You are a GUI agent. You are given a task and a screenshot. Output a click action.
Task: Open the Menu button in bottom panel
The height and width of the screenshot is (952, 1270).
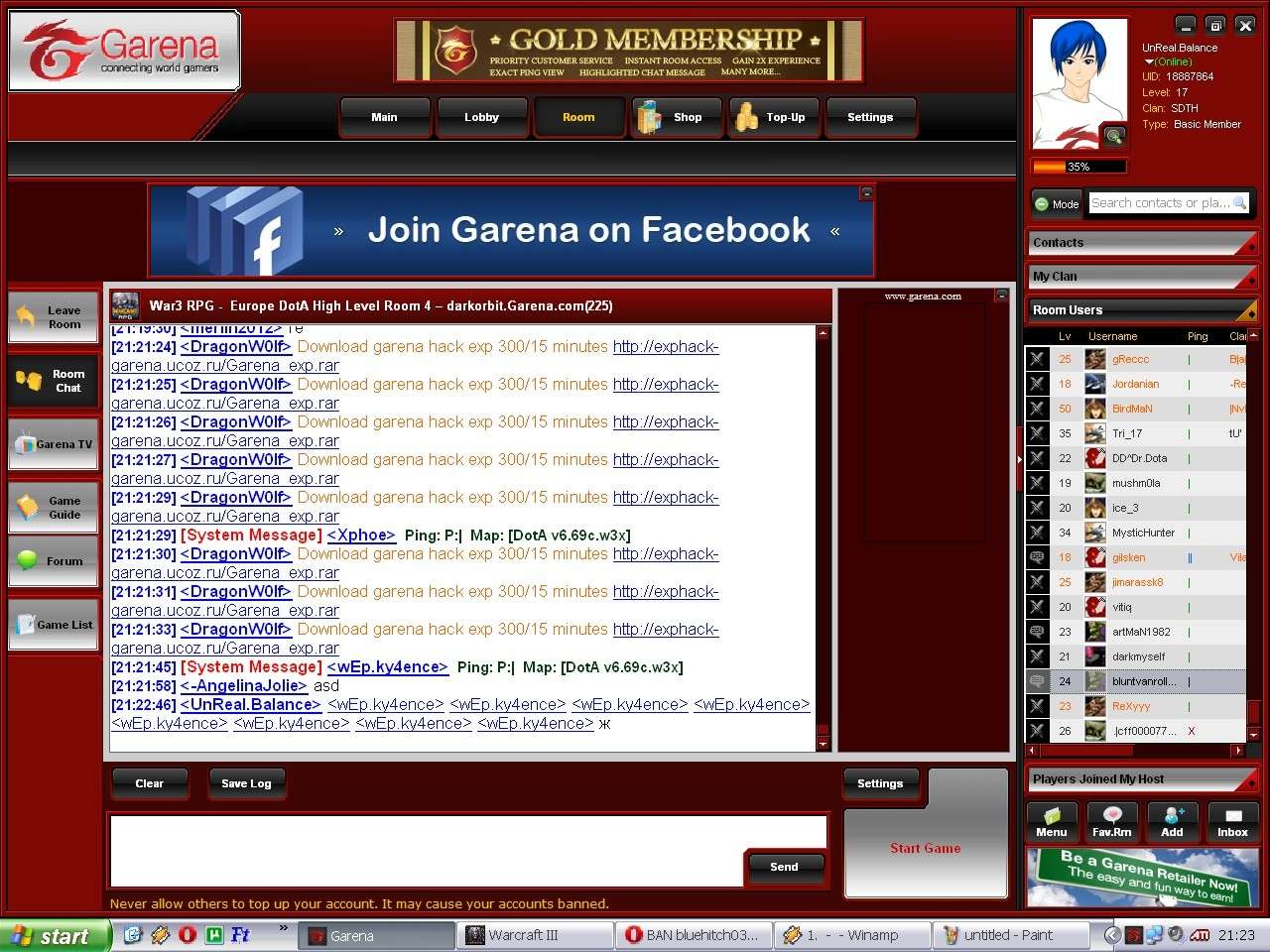(1051, 822)
